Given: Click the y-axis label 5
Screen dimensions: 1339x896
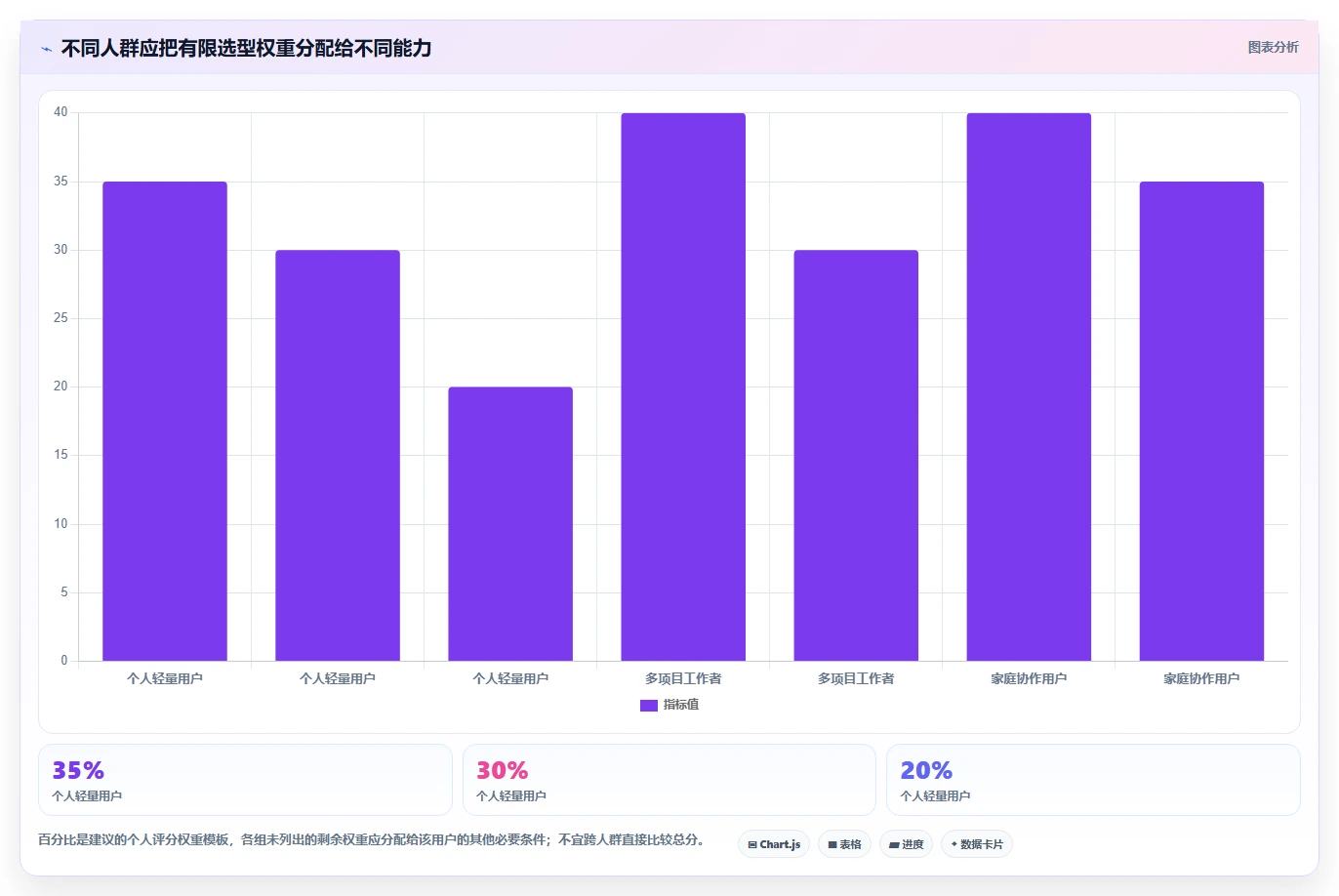Looking at the screenshot, I should (64, 592).
